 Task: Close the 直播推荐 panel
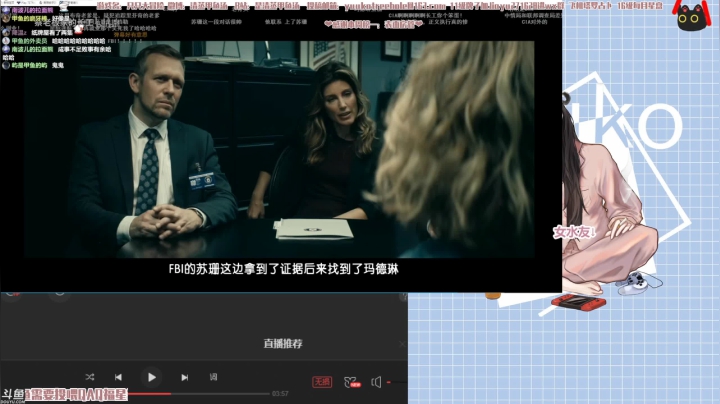coord(402,343)
